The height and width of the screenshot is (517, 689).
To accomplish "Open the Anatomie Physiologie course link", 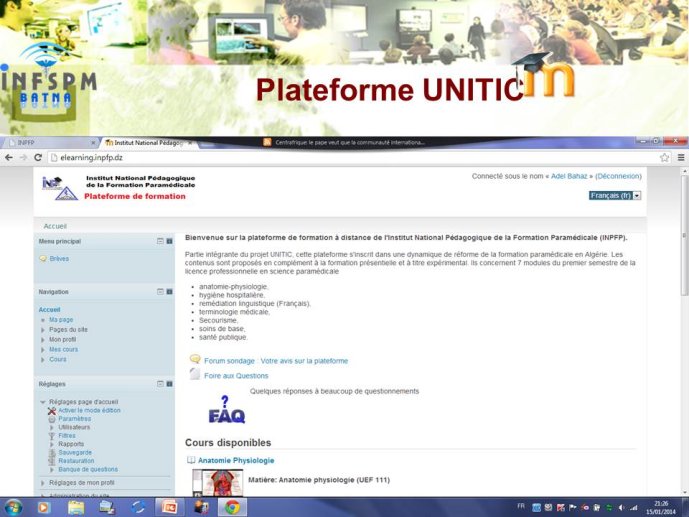I will click(236, 460).
